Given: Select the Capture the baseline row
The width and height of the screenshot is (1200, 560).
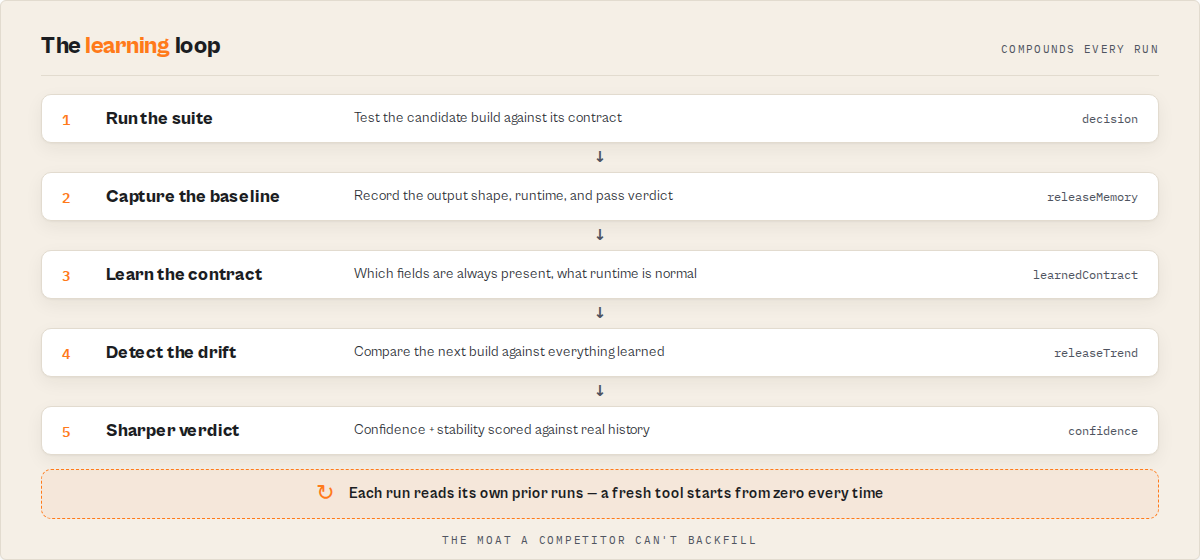Looking at the screenshot, I should point(600,196).
